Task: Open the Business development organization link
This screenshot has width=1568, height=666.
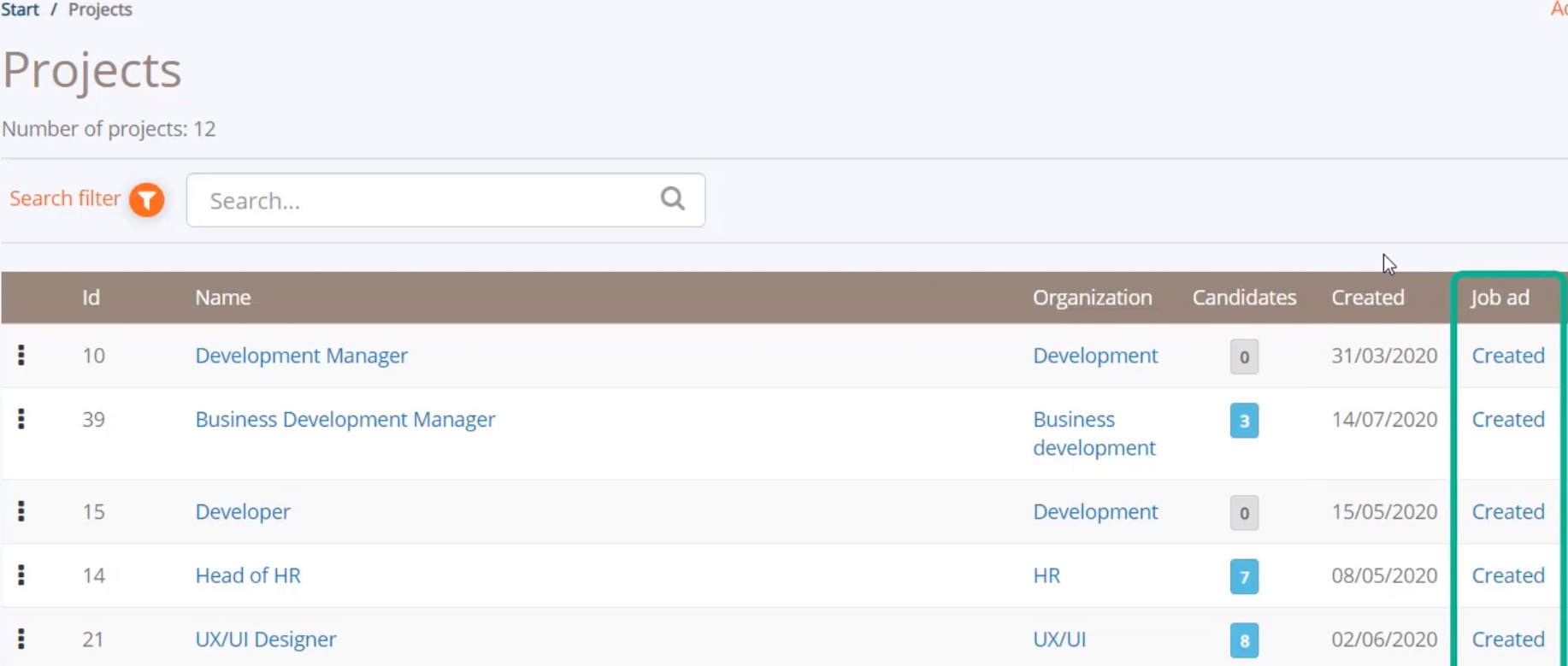Action: pos(1094,433)
